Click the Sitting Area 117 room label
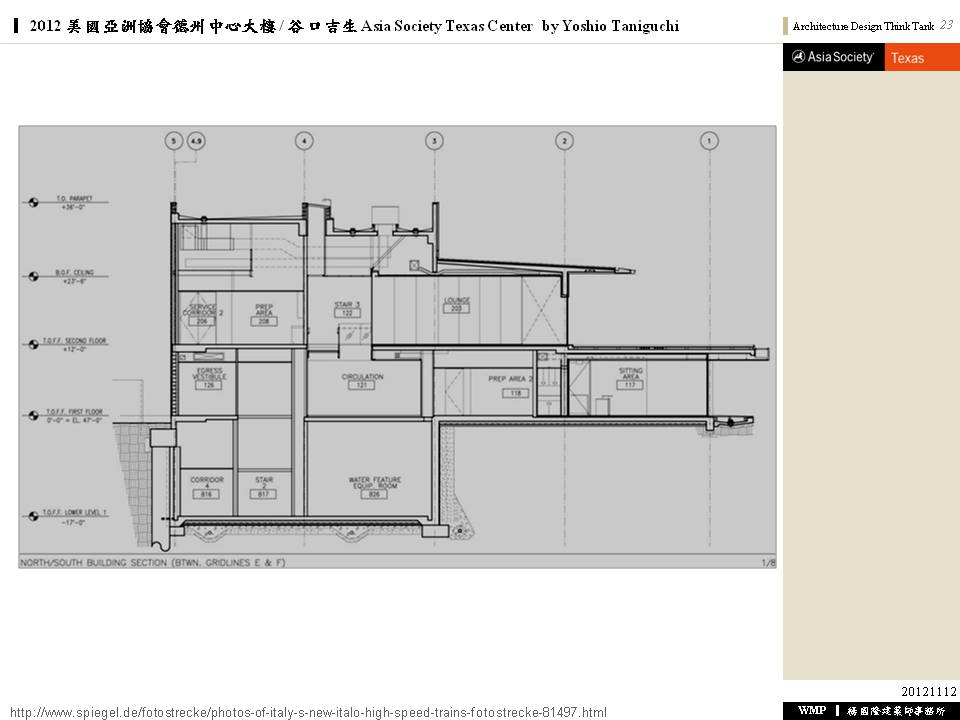Screen dimensions: 960x720 [x=630, y=377]
